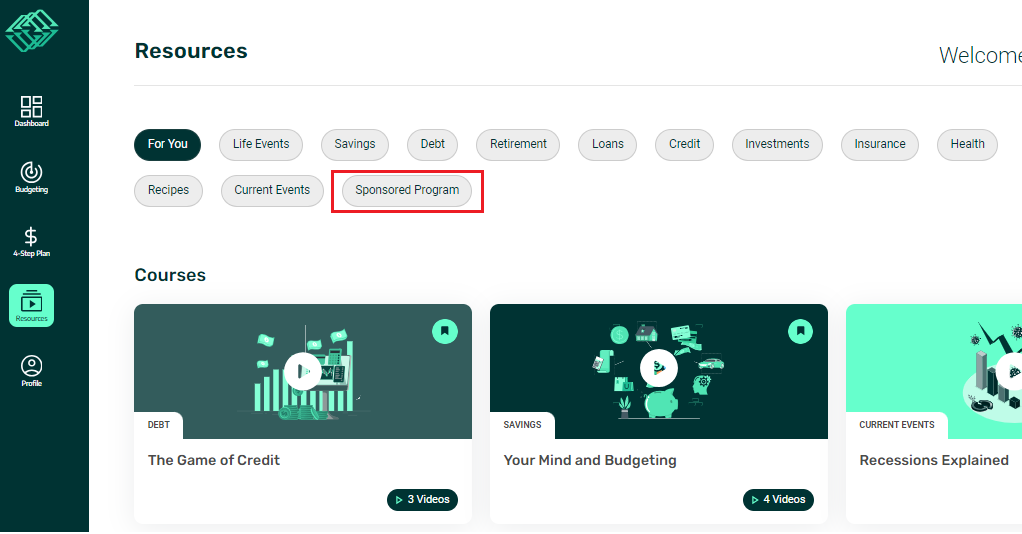Select the Resources sidebar icon

(x=31, y=305)
